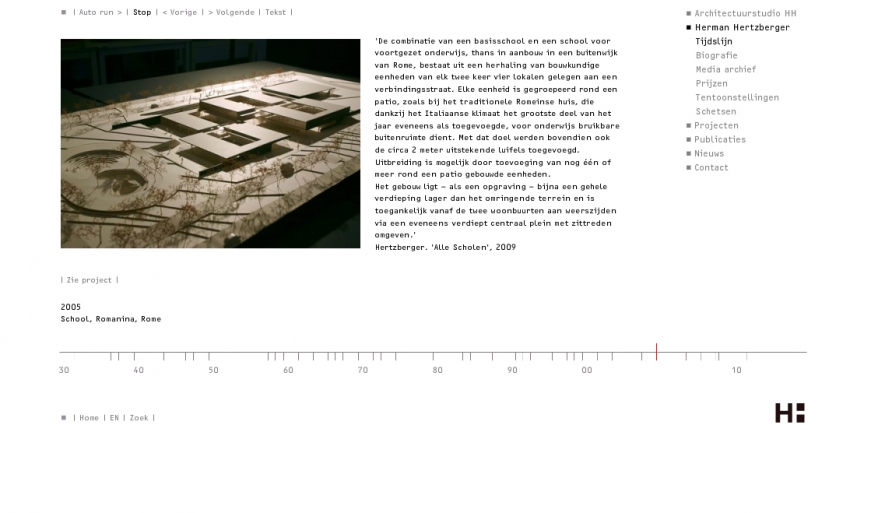Go to Tentoonstellingen page
871x513 pixels.
[737, 98]
